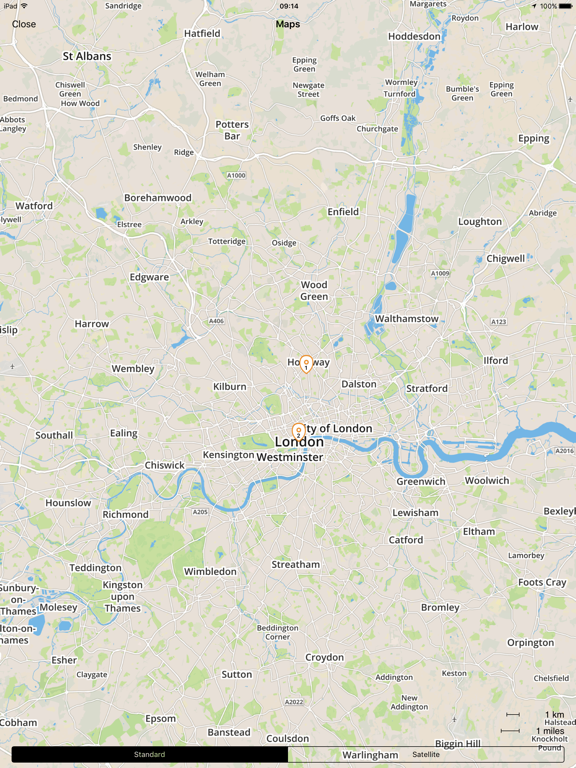
Task: Close the Maps view
Action: coord(24,24)
